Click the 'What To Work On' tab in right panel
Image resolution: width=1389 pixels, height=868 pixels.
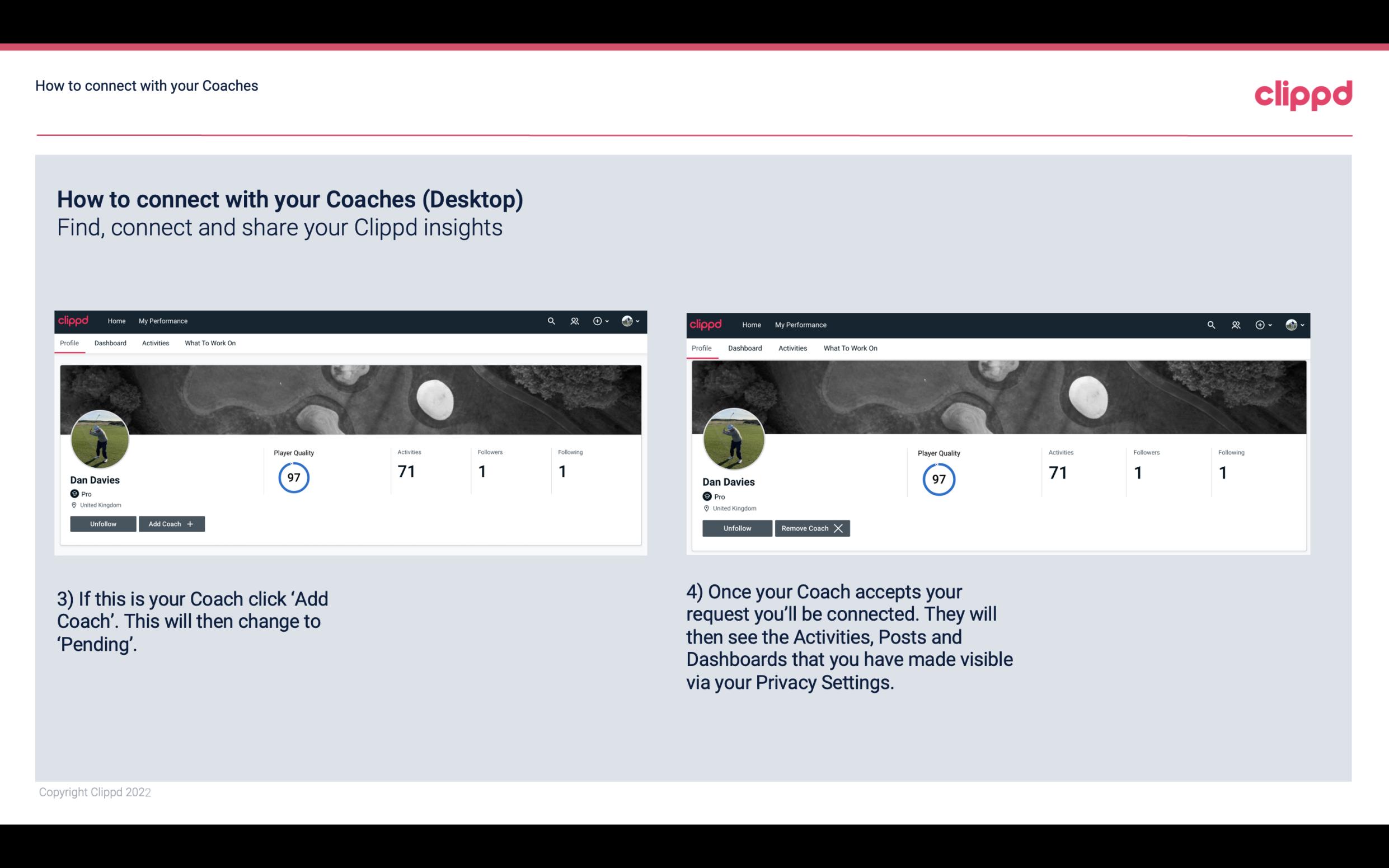tap(848, 347)
